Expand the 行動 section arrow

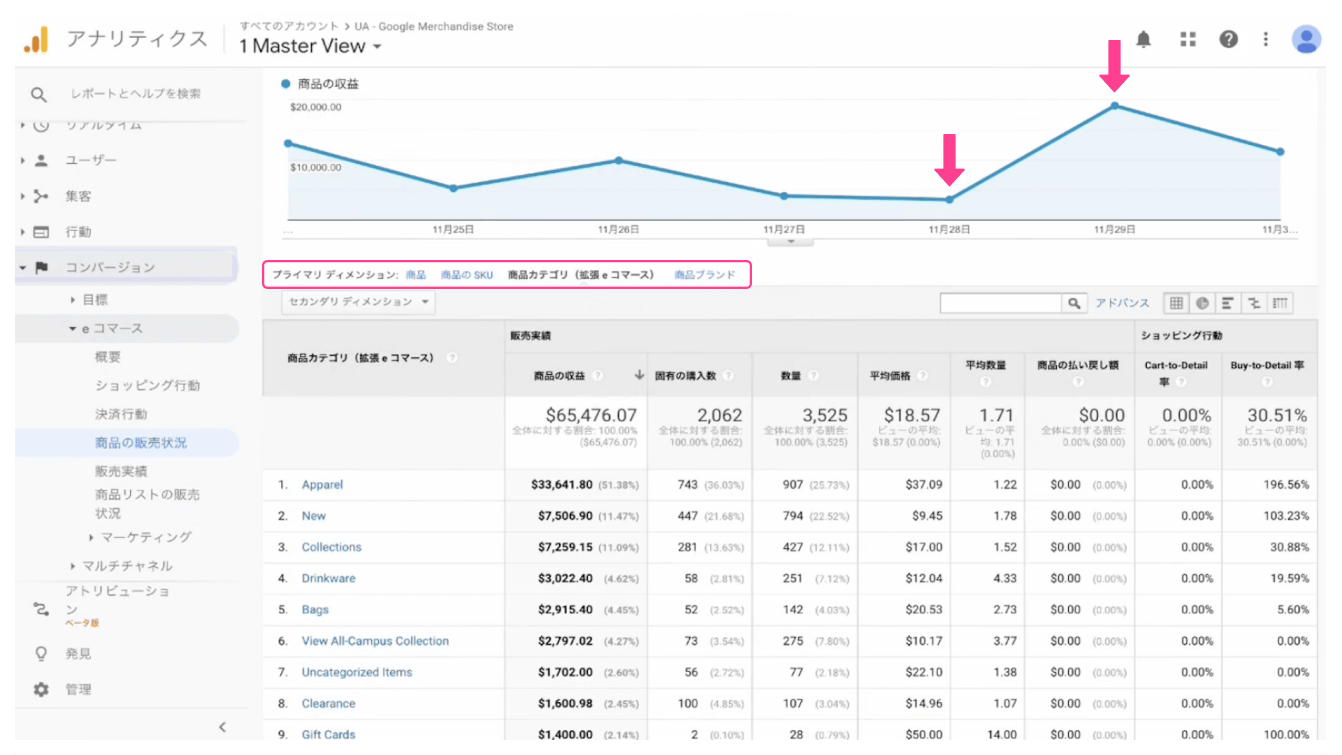pyautogui.click(x=23, y=232)
